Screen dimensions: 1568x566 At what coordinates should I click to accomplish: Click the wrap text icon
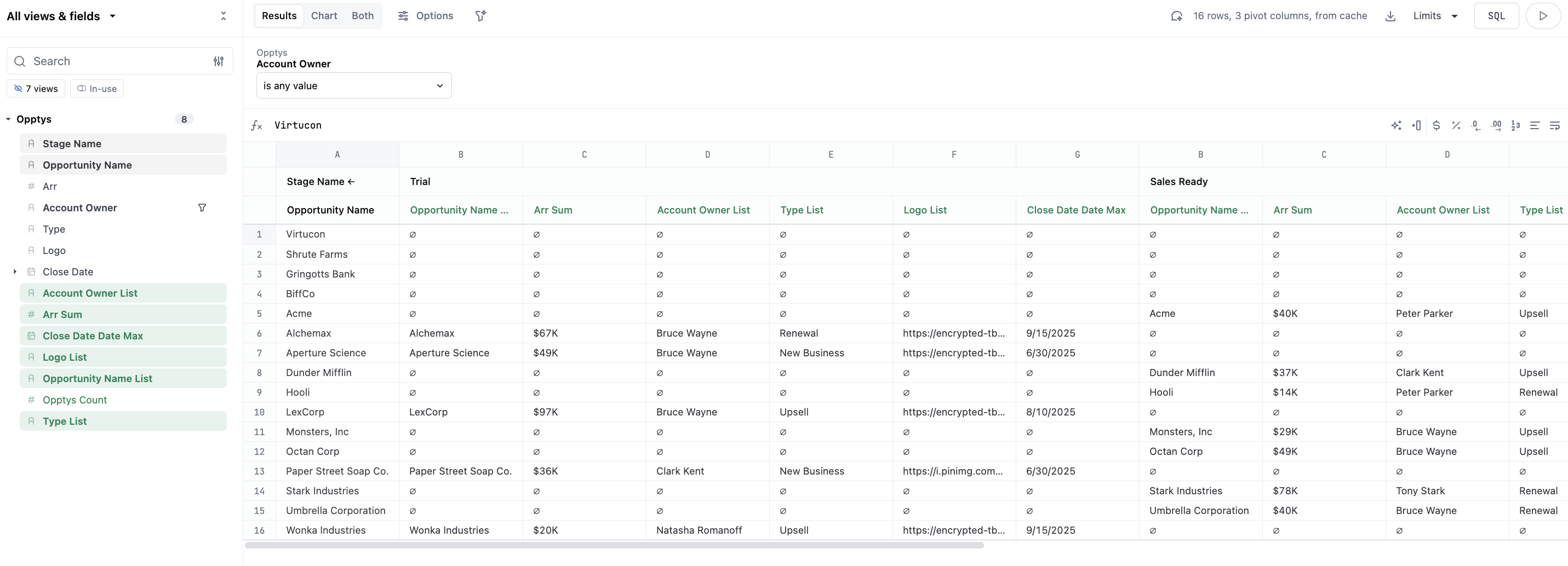(x=1554, y=125)
